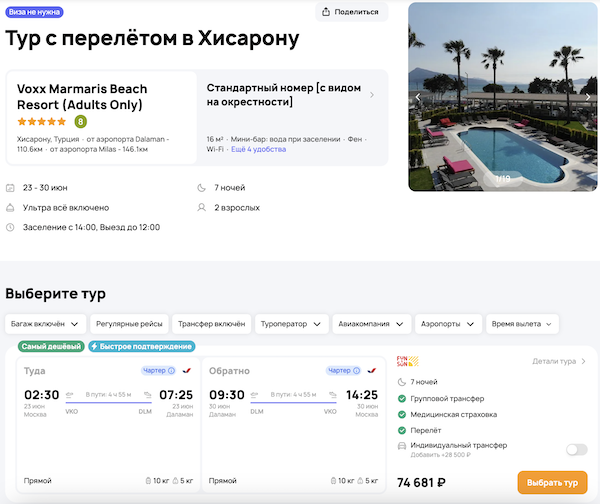Click the Чартер info icon on outbound flight
Viewport: 600px width, 504px height.
coord(172,370)
